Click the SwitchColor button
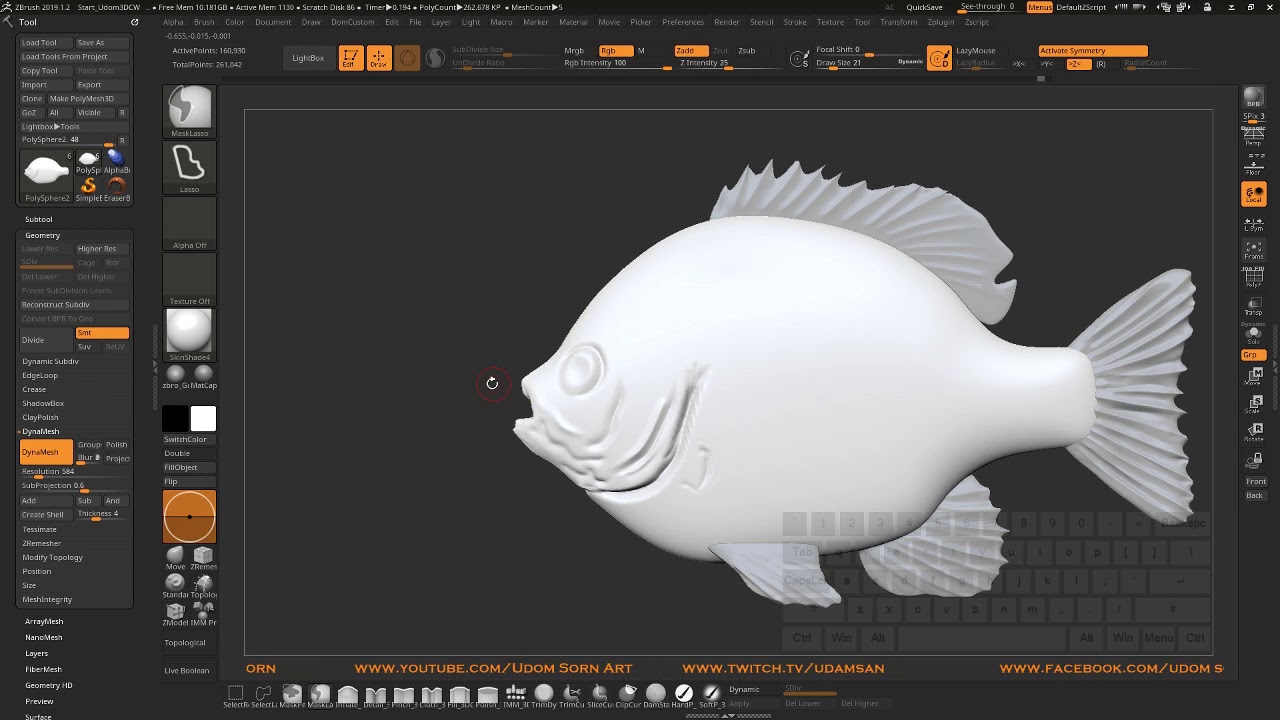Viewport: 1280px width, 720px height. (x=189, y=439)
